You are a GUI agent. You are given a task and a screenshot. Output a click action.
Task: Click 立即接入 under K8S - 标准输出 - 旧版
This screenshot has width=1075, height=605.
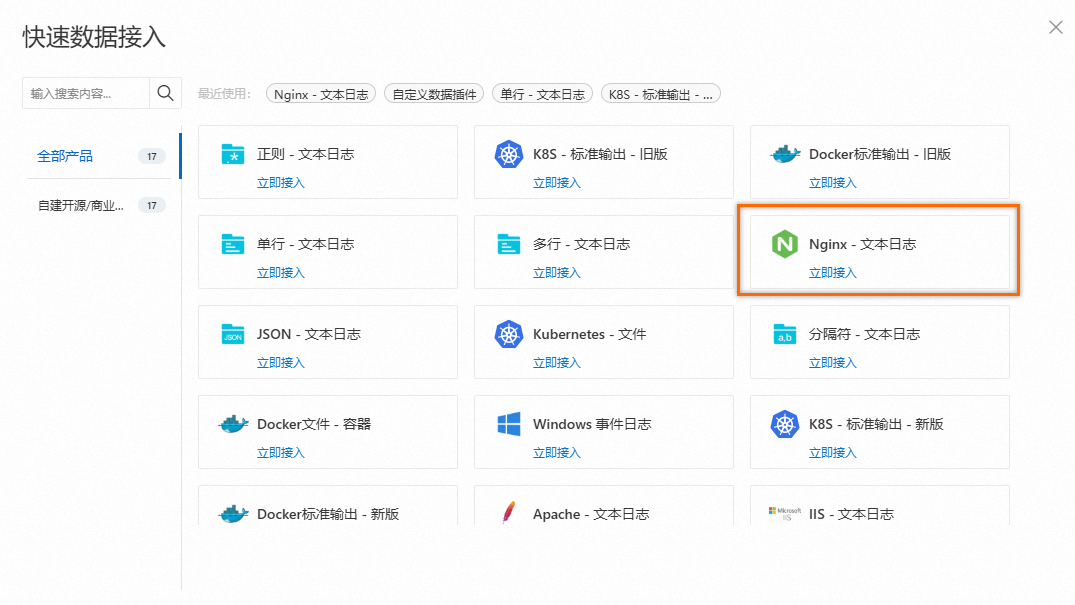(x=557, y=182)
